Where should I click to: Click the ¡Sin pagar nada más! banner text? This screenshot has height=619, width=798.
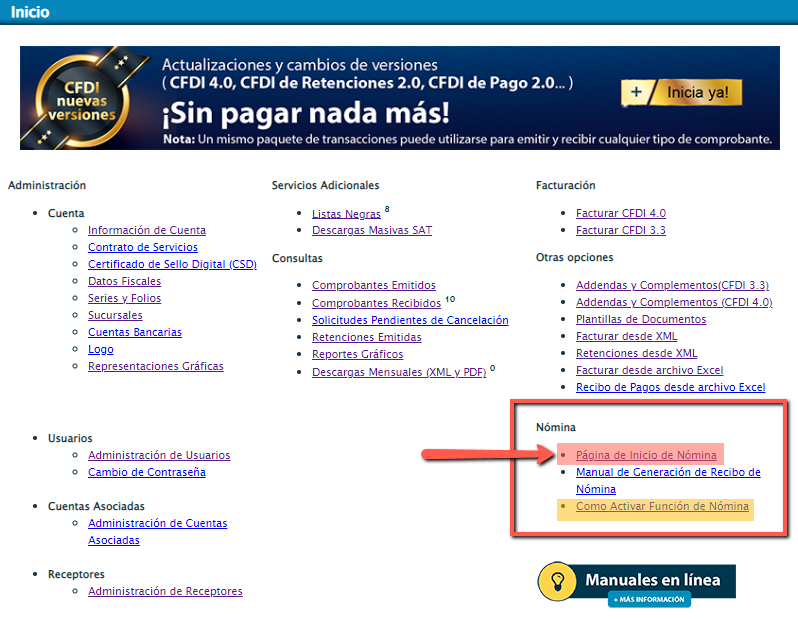point(306,113)
